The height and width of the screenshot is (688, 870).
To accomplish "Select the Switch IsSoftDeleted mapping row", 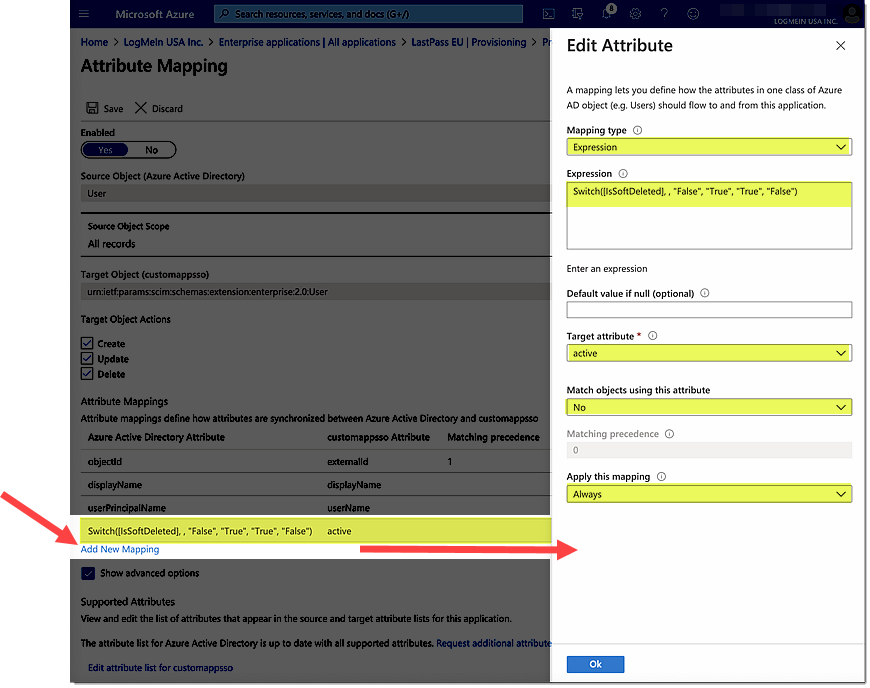I will (x=316, y=531).
